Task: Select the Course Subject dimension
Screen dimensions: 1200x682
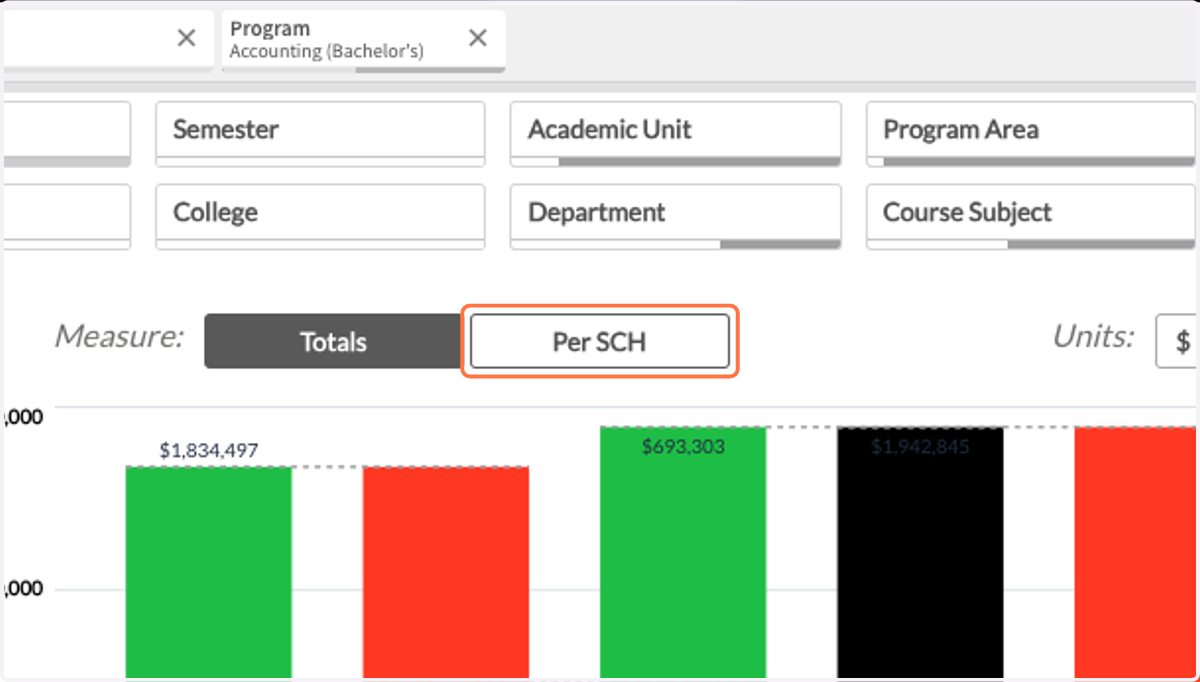Action: click(x=1031, y=216)
